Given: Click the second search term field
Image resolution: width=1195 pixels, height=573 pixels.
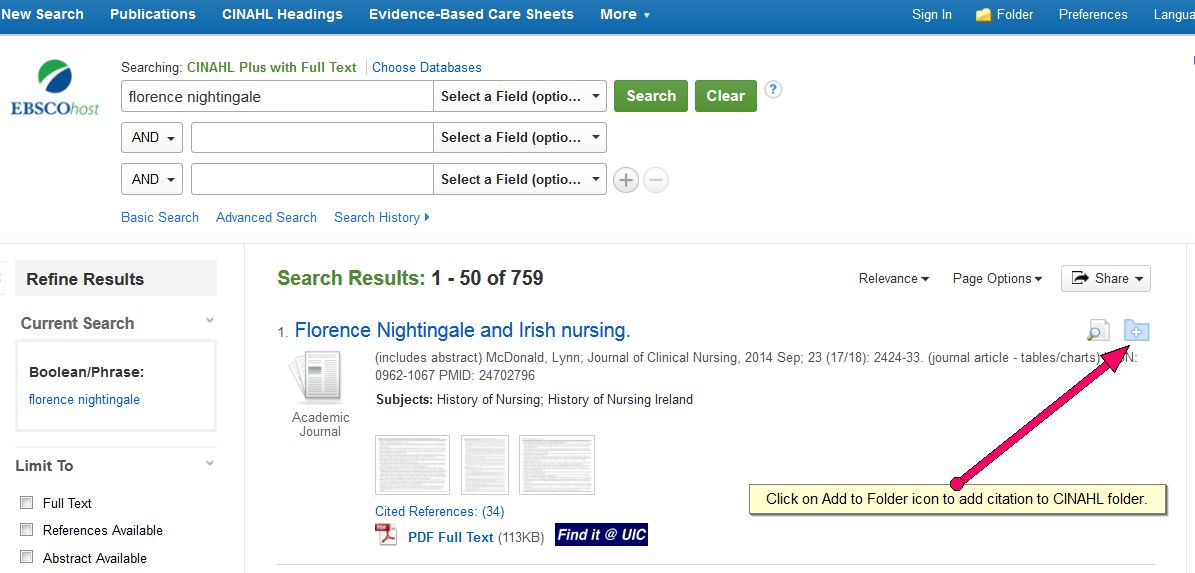Looking at the screenshot, I should [312, 138].
